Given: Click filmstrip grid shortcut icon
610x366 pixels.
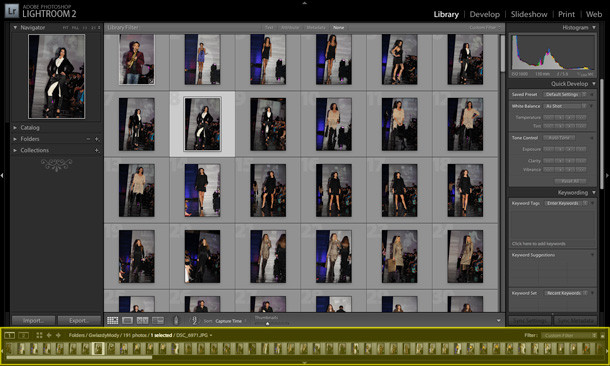Looking at the screenshot, I should tap(39, 335).
